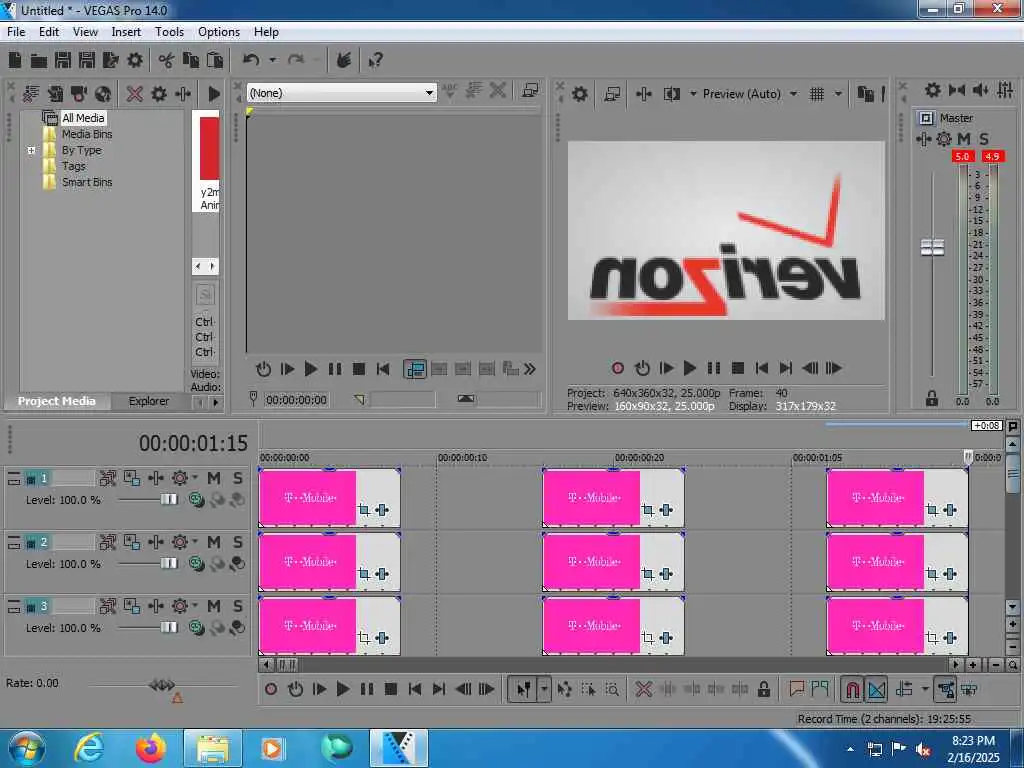Mute video track 1
Screen dimensions: 1024x768
tap(214, 478)
